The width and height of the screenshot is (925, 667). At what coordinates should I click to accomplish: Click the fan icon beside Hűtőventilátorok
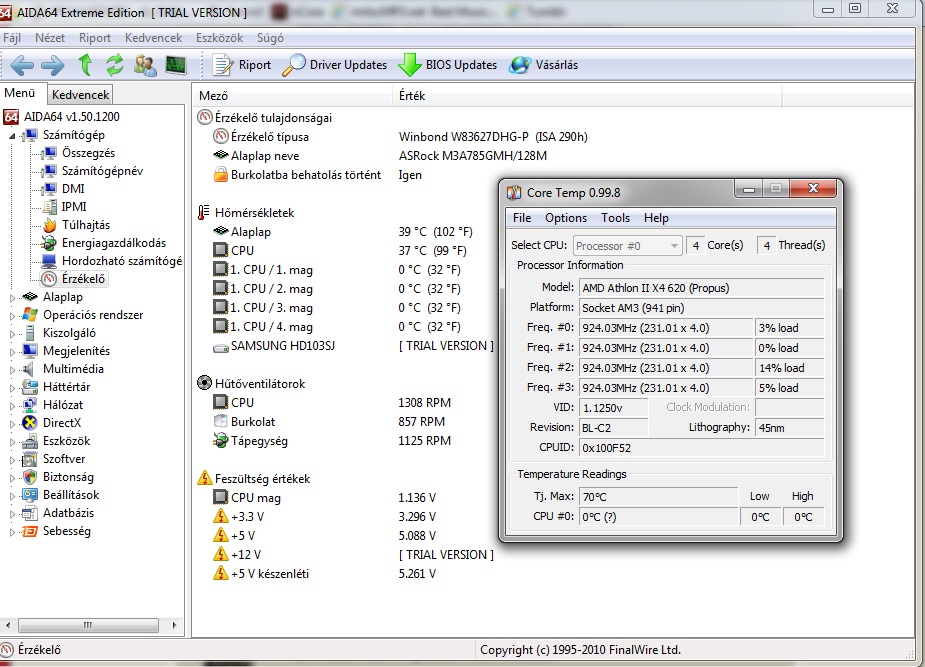click(x=204, y=383)
